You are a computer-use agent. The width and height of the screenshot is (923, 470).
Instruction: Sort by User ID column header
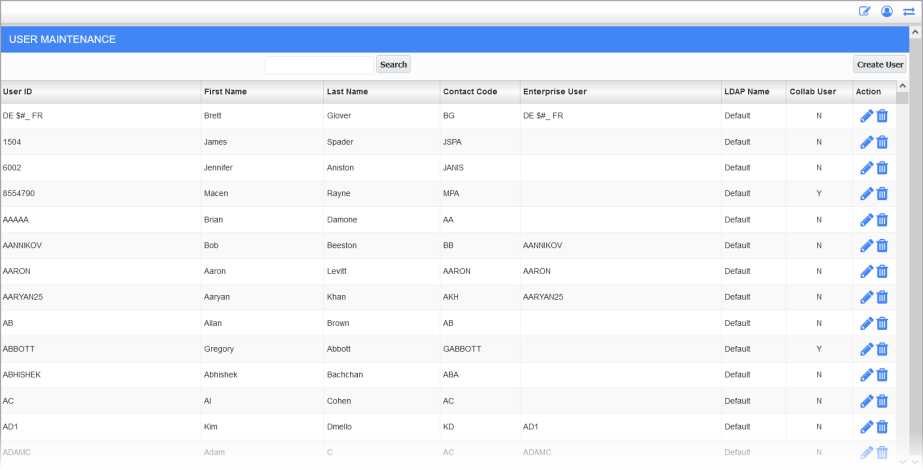18,91
